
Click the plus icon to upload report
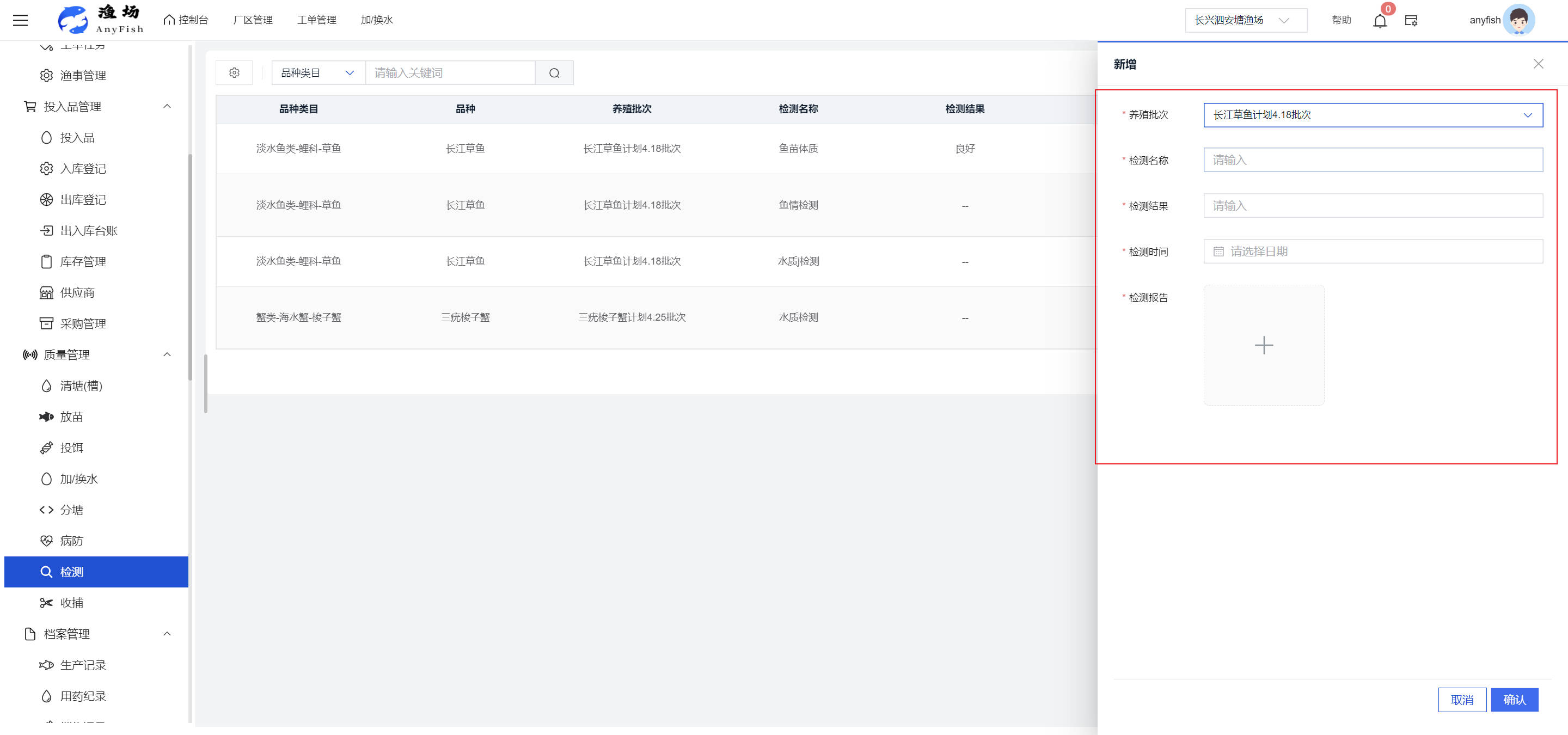1264,345
